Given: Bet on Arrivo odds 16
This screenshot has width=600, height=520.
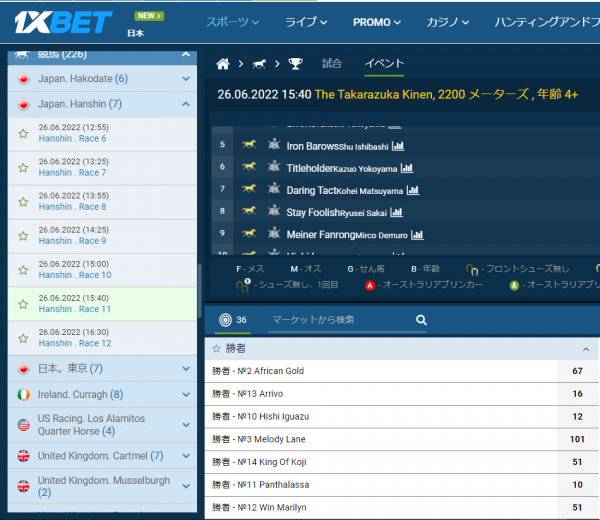Looking at the screenshot, I should pos(577,394).
